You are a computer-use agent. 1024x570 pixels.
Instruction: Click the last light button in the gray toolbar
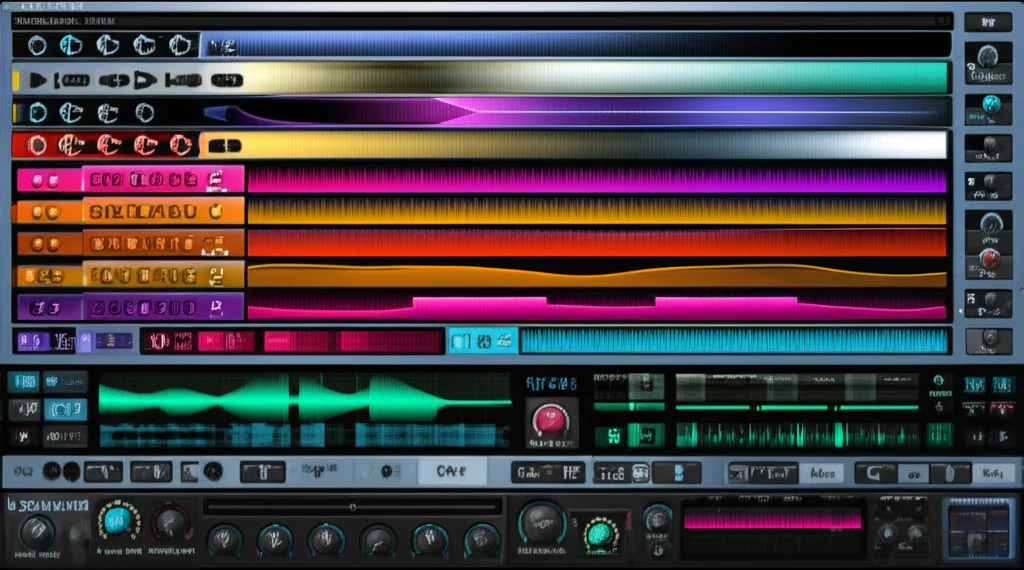992,473
